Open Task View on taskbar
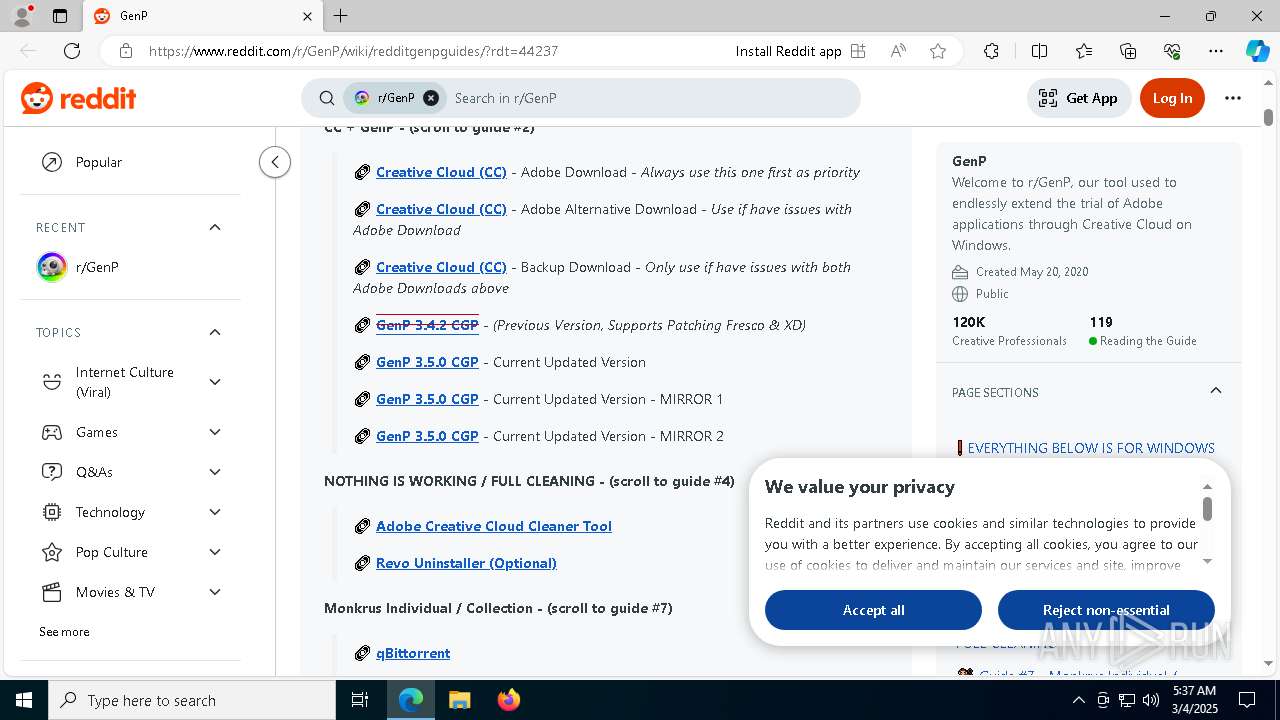1280x720 pixels. tap(360, 700)
